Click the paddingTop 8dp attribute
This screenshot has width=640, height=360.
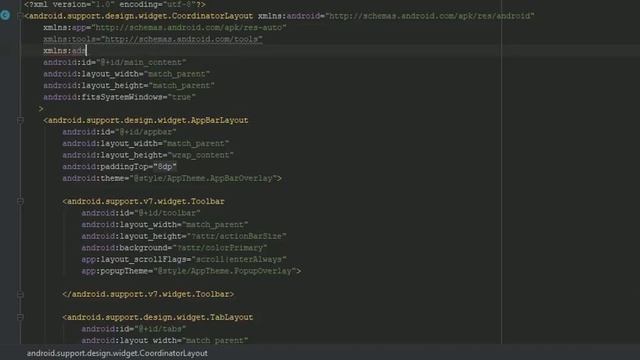(x=119, y=167)
